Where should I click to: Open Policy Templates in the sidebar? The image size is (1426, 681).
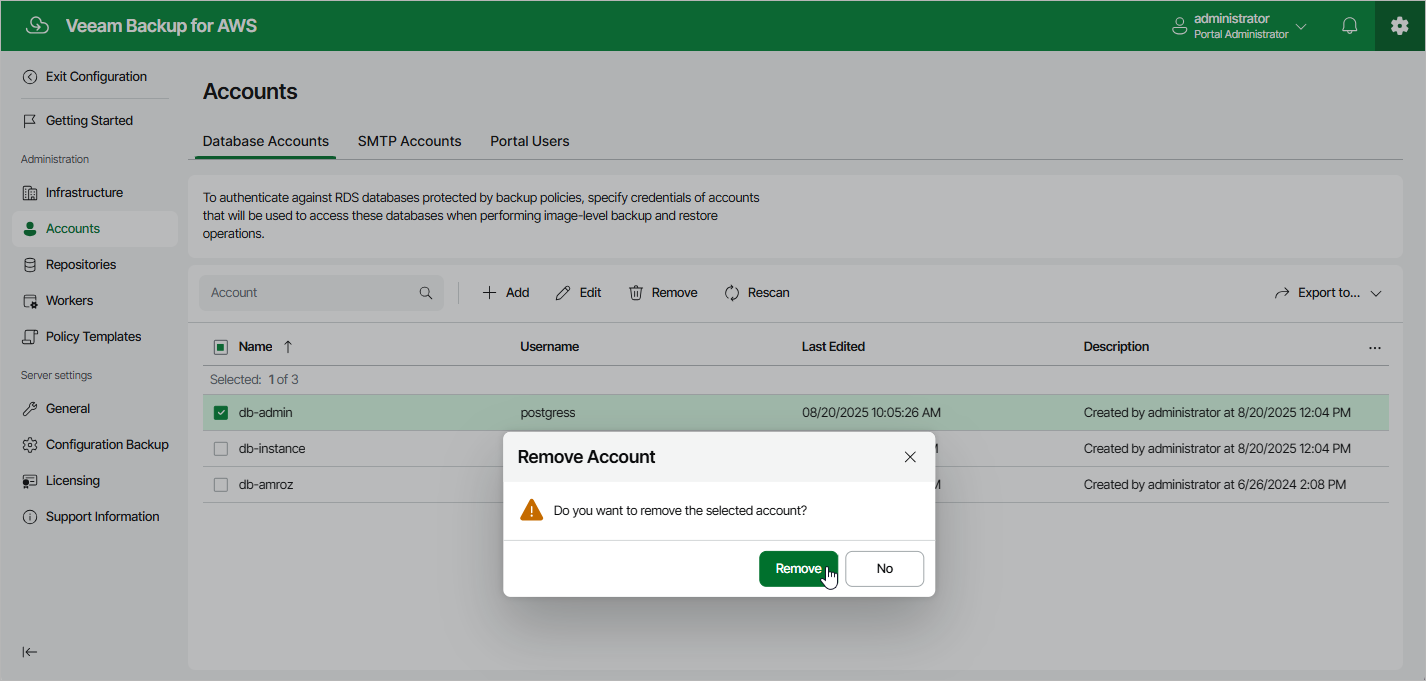point(95,337)
